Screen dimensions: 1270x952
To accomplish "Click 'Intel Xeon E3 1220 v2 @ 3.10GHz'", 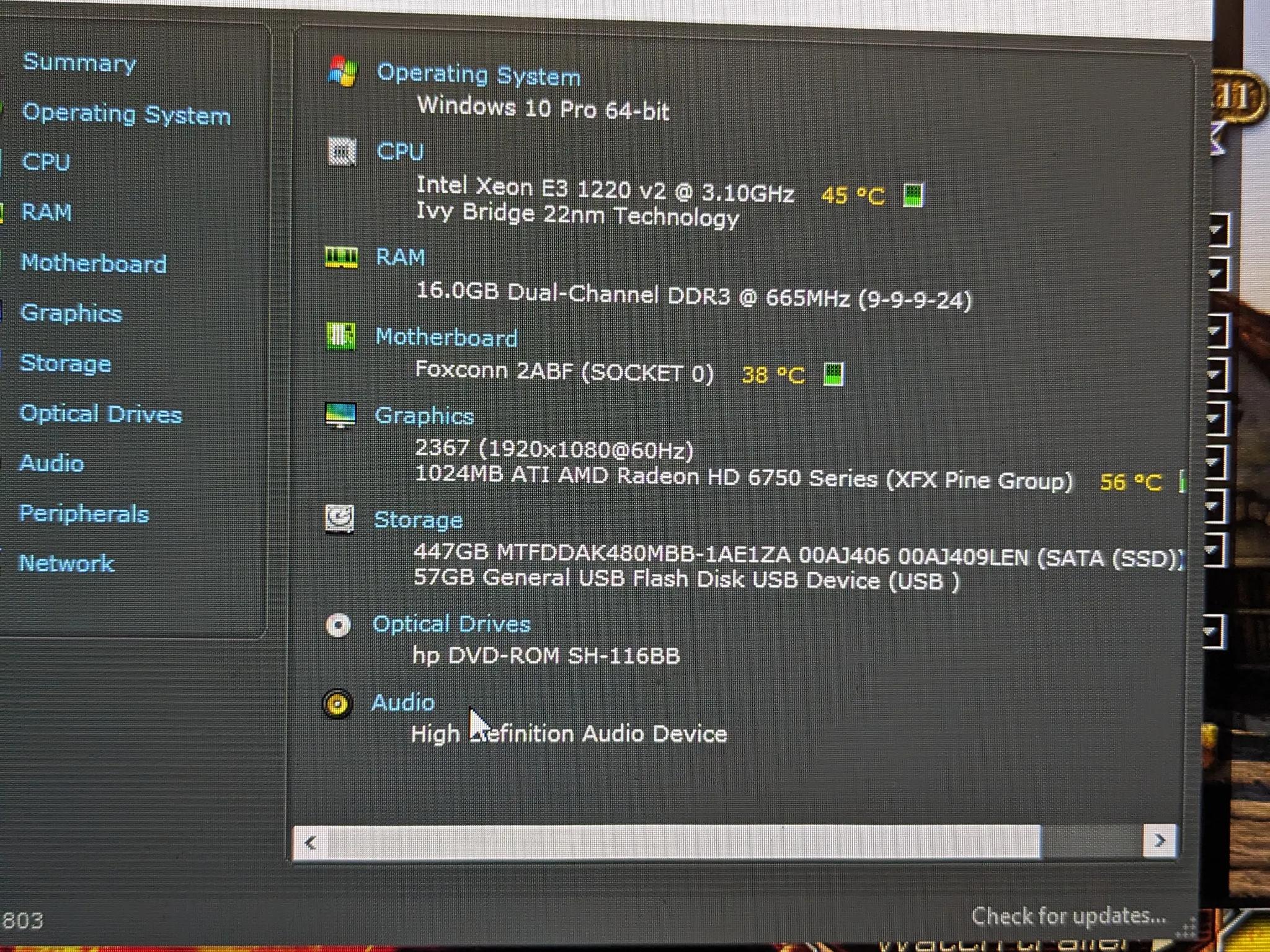I will [605, 190].
